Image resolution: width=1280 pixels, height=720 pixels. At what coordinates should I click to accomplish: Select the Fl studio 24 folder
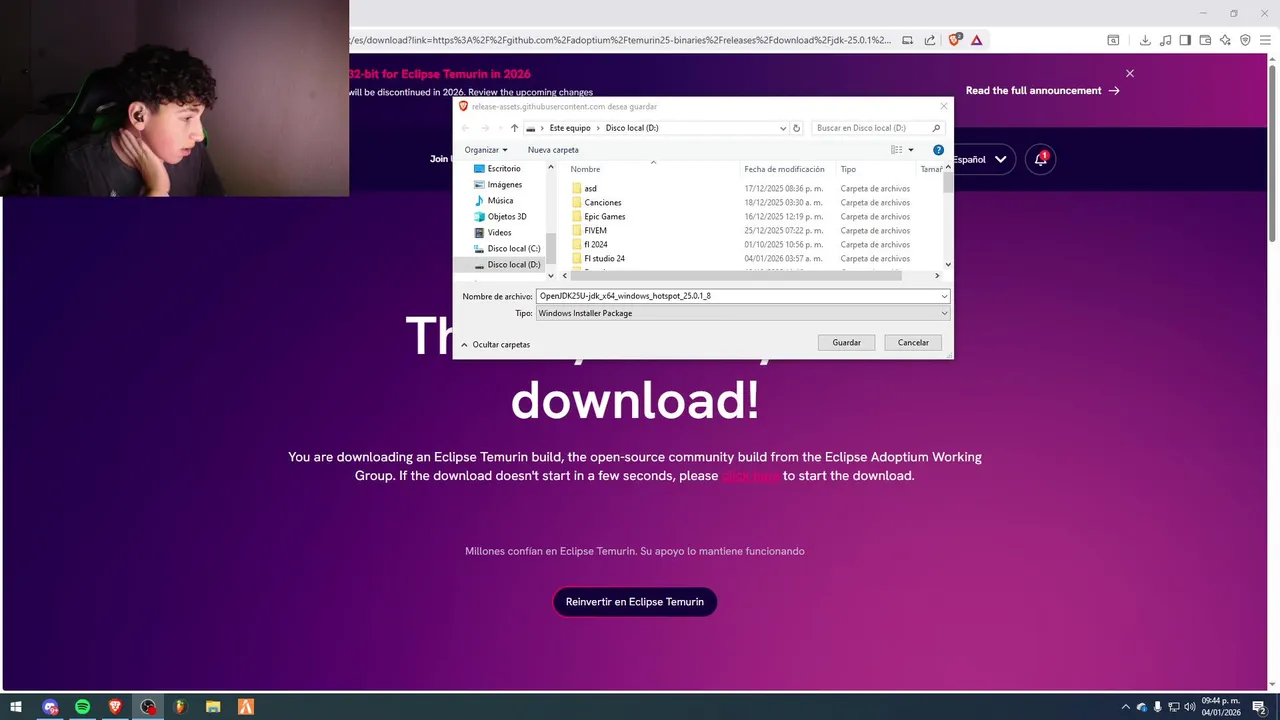click(604, 259)
